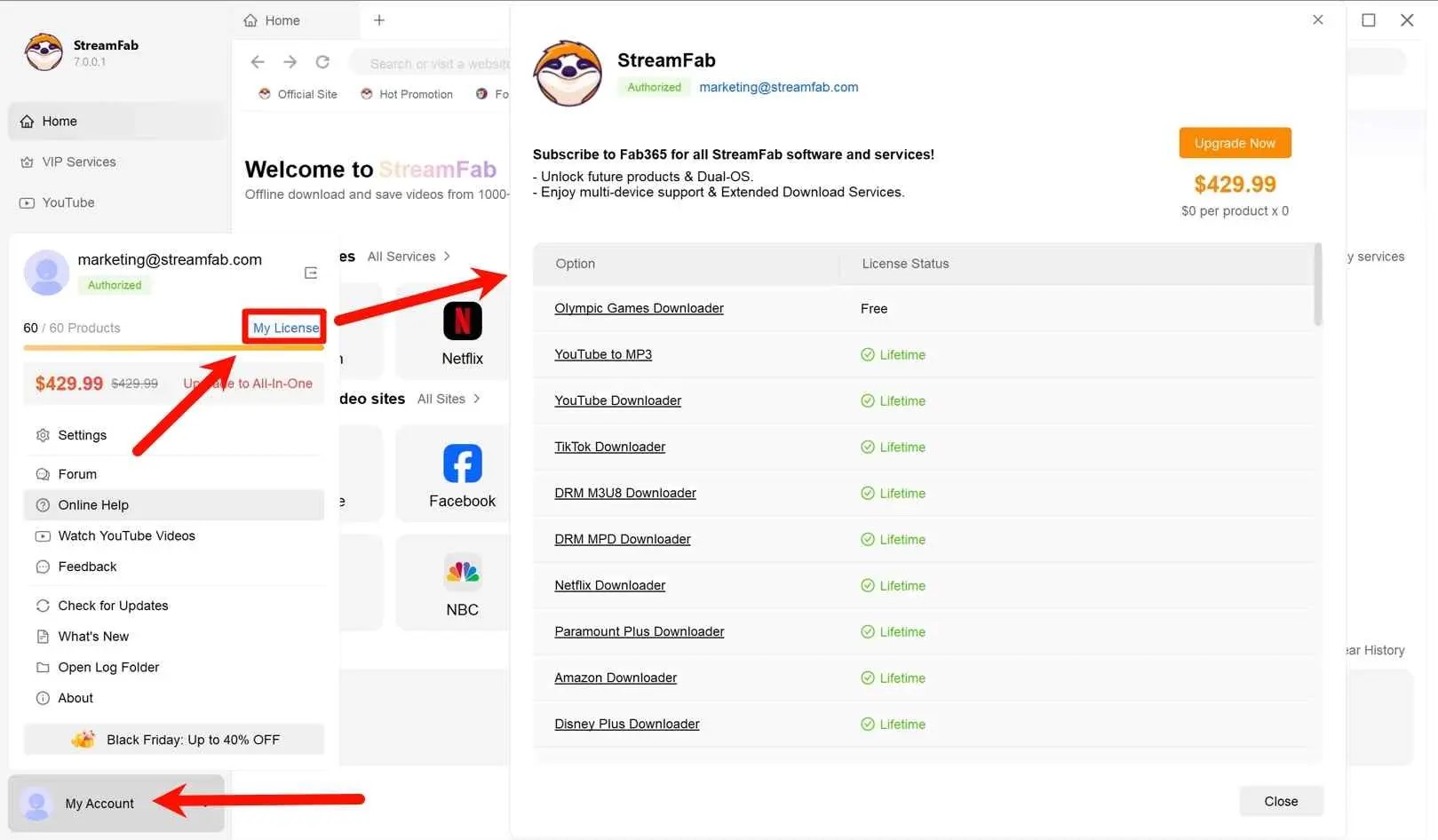Expand All Services chevron

[447, 257]
